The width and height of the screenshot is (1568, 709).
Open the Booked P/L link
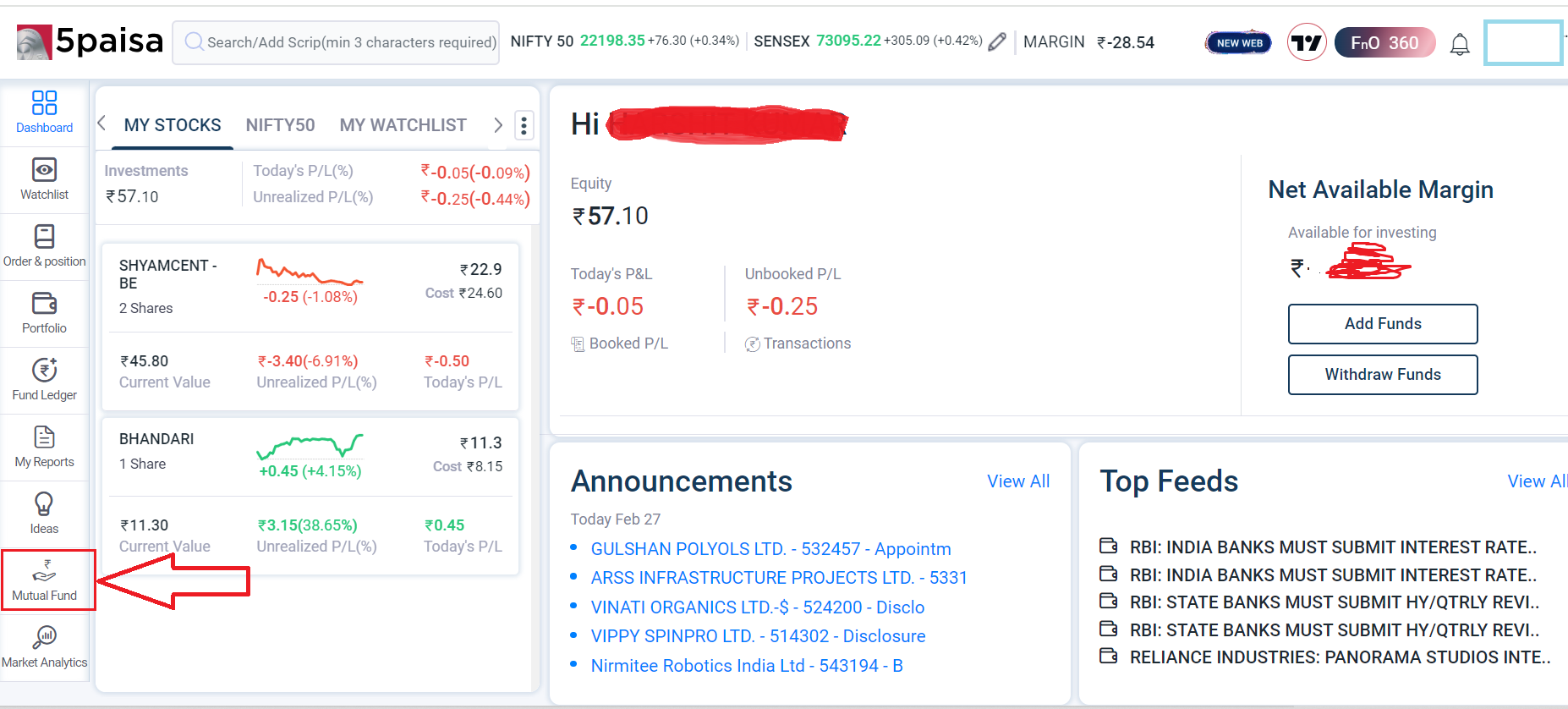[x=628, y=344]
